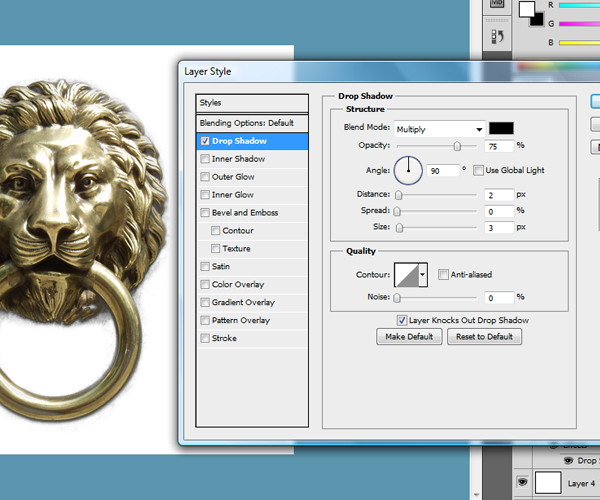Screen dimensions: 600x500
Task: Open the Blend Mode Multiply dropdown
Action: click(x=440, y=129)
